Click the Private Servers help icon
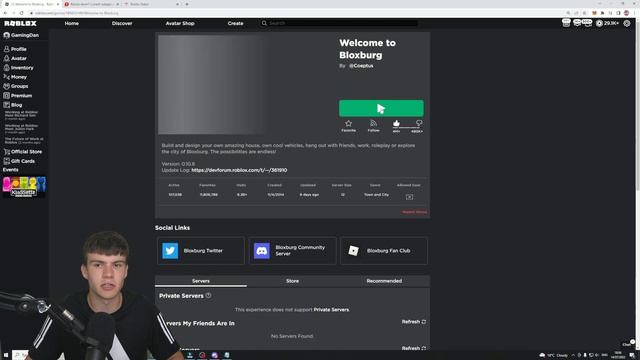This screenshot has height=360, width=640. (x=209, y=295)
